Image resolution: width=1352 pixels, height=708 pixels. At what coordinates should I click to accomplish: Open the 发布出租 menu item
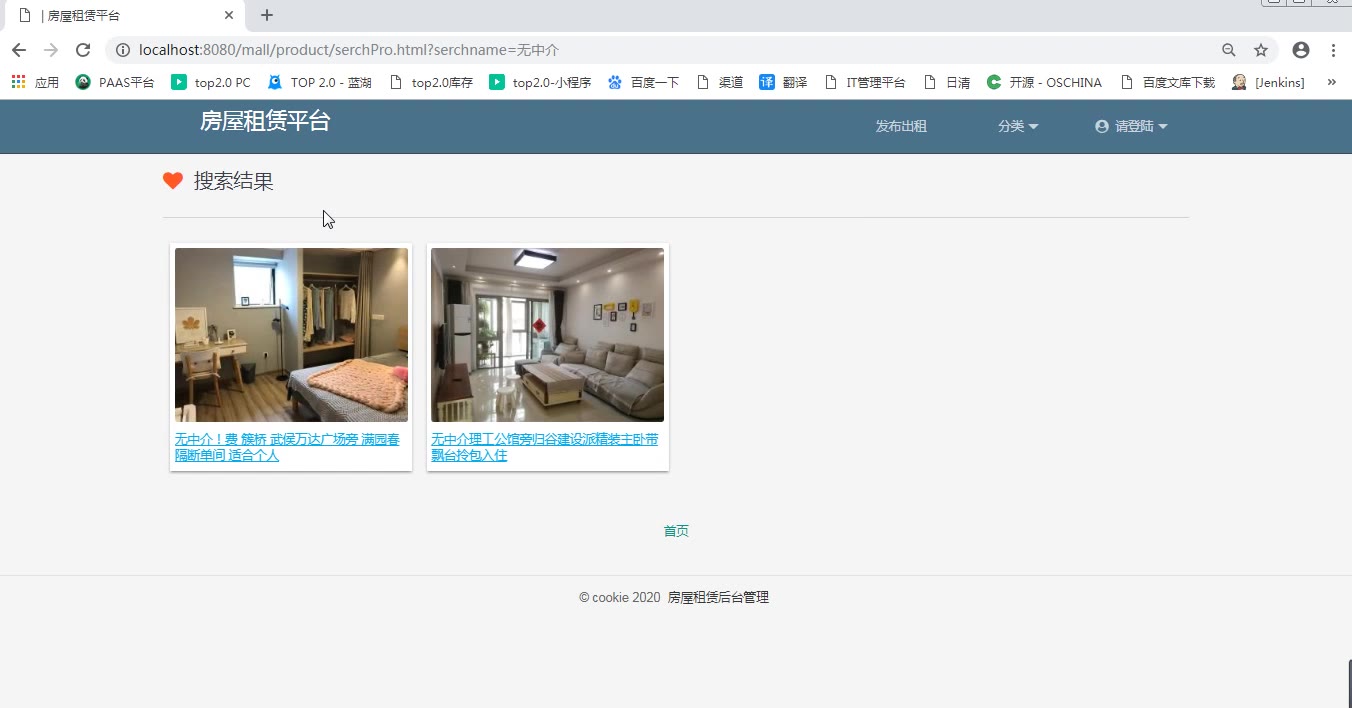point(901,126)
